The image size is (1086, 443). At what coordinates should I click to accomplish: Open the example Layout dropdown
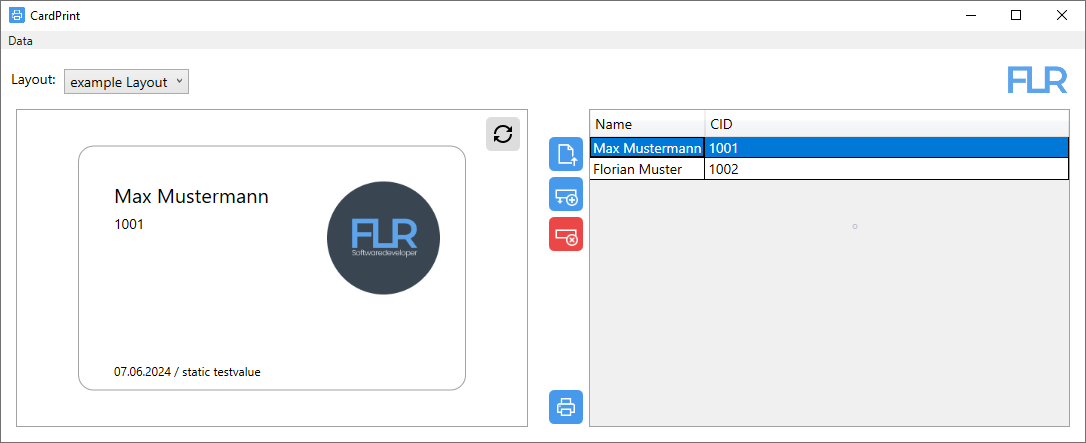tap(126, 82)
